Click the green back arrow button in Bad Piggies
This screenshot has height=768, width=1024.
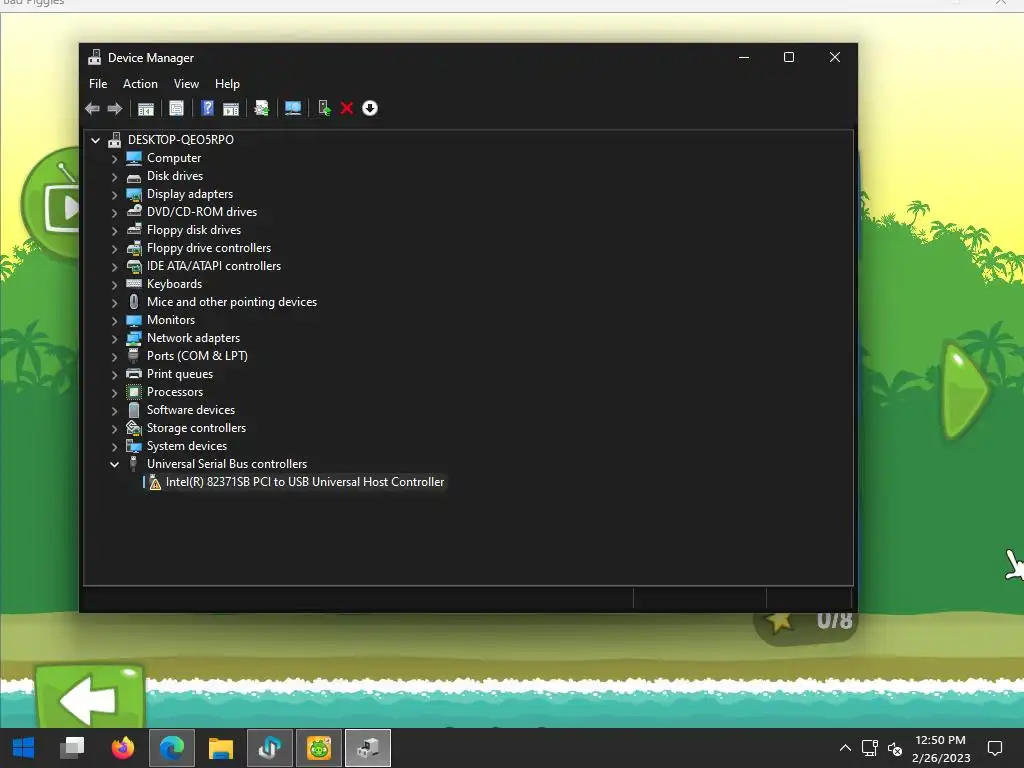tap(89, 696)
